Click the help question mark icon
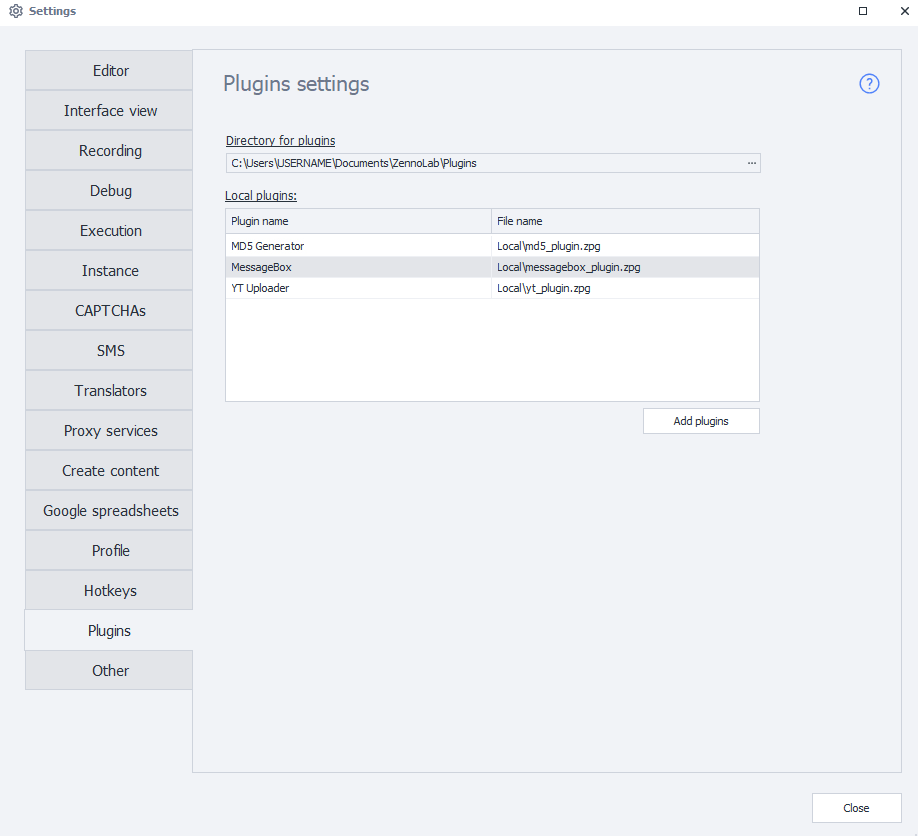This screenshot has width=918, height=836. pos(869,84)
